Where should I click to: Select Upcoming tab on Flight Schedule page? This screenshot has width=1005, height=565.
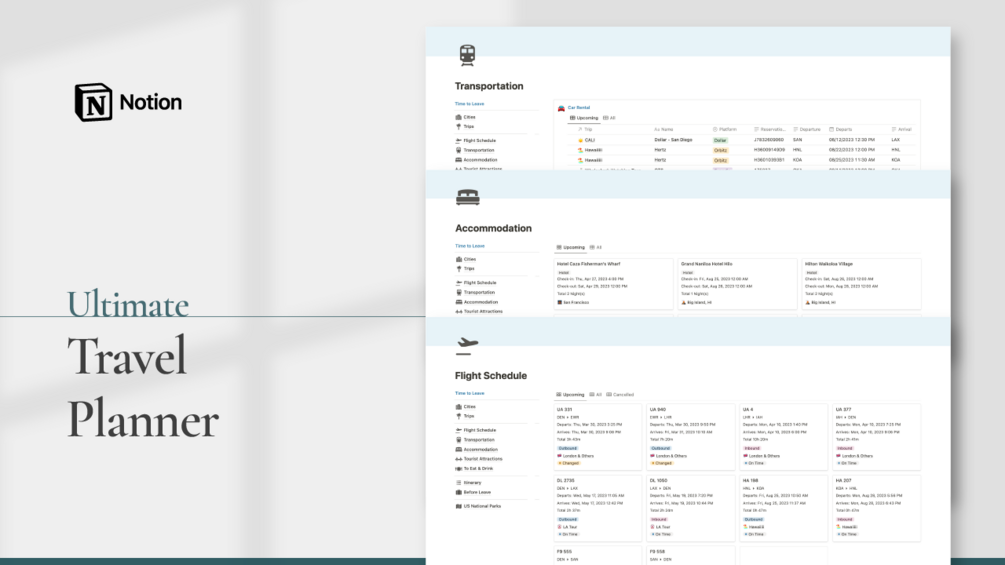[570, 395]
